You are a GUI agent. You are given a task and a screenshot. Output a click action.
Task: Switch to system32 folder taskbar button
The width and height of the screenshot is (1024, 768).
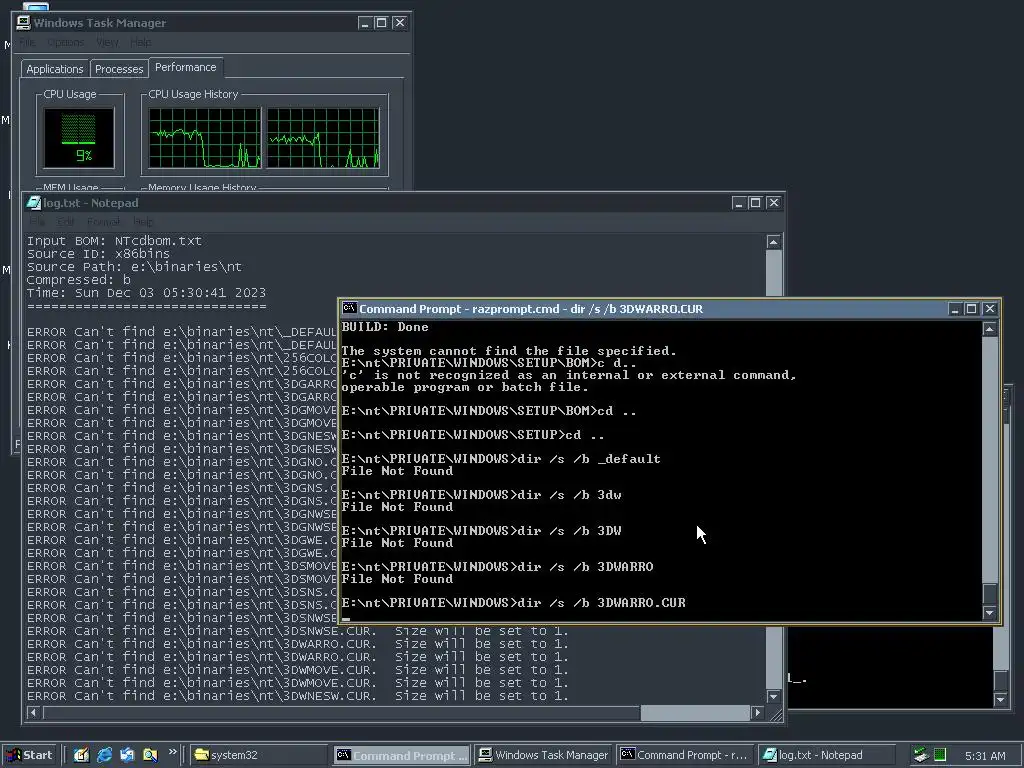click(x=259, y=755)
